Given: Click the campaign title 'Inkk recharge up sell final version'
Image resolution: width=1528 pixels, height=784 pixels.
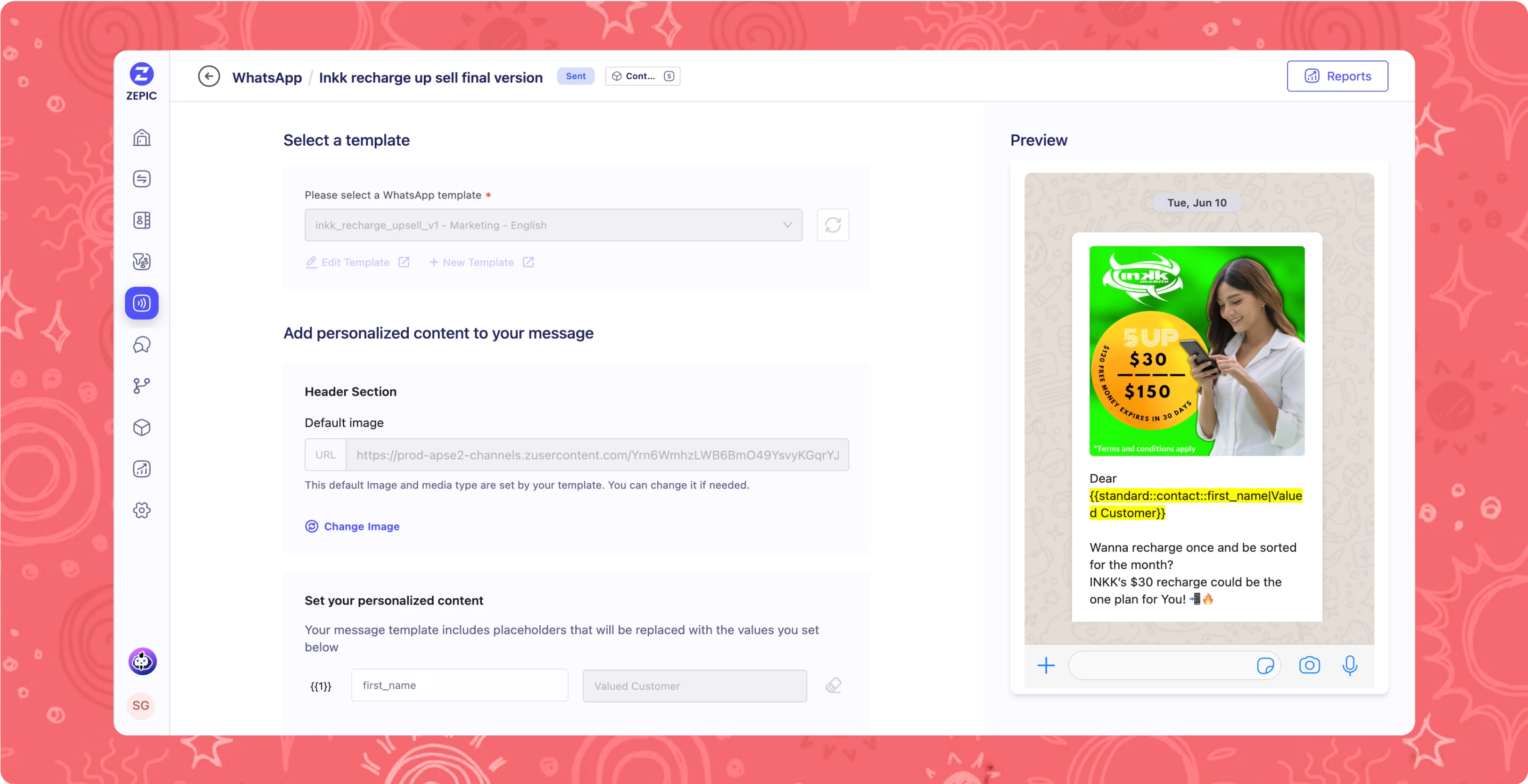Looking at the screenshot, I should point(430,78).
